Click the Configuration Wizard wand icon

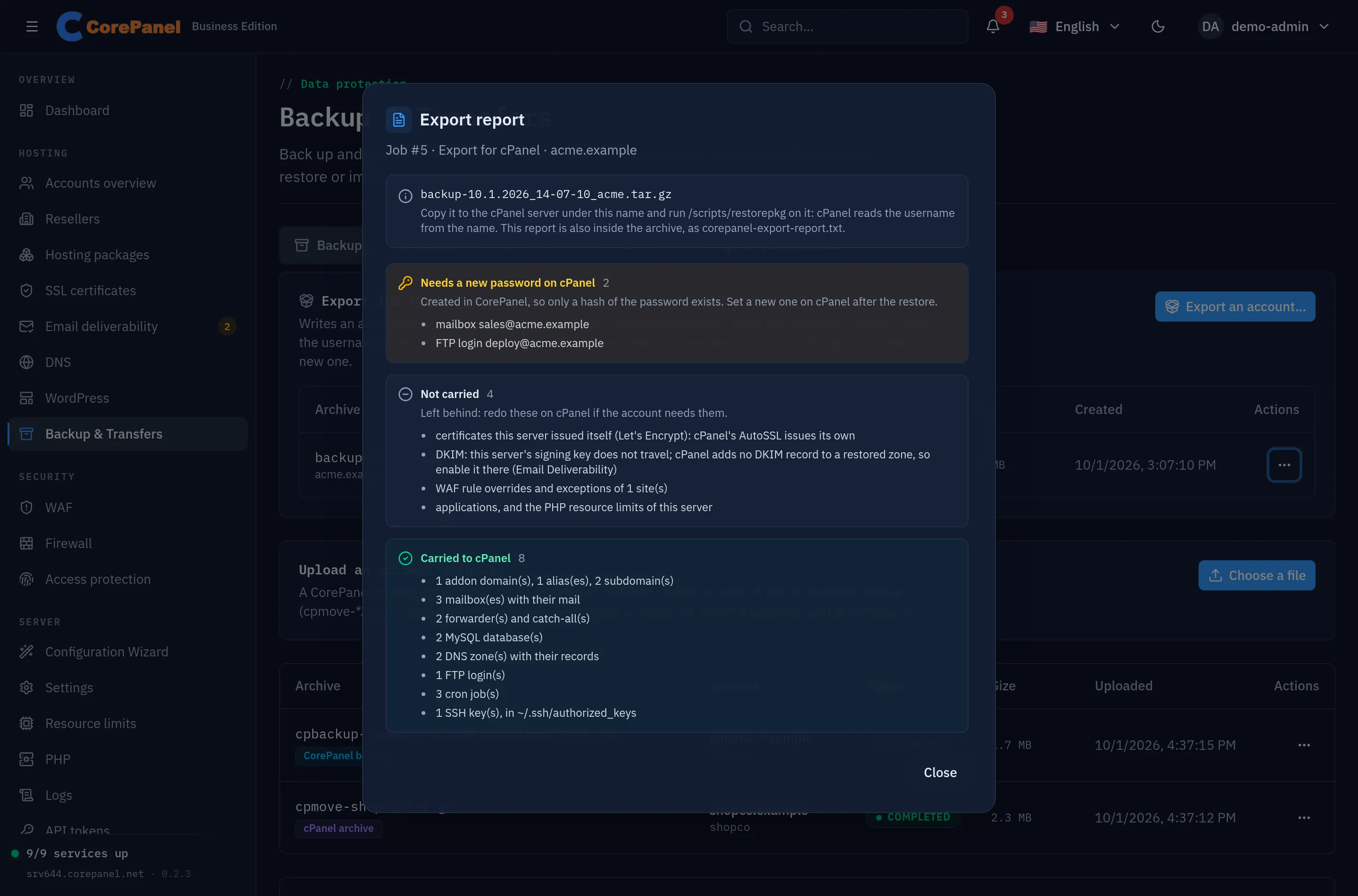coord(26,651)
